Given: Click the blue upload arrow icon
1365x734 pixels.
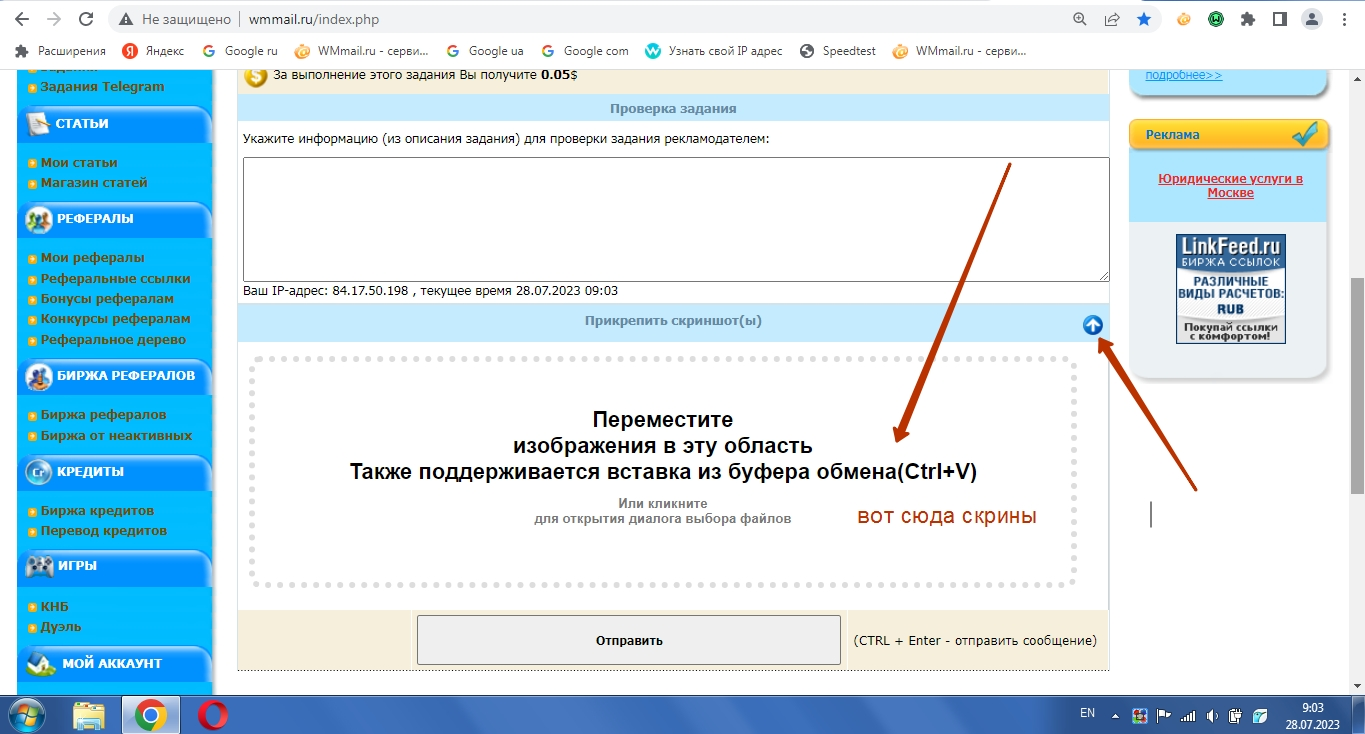Looking at the screenshot, I should (1092, 325).
